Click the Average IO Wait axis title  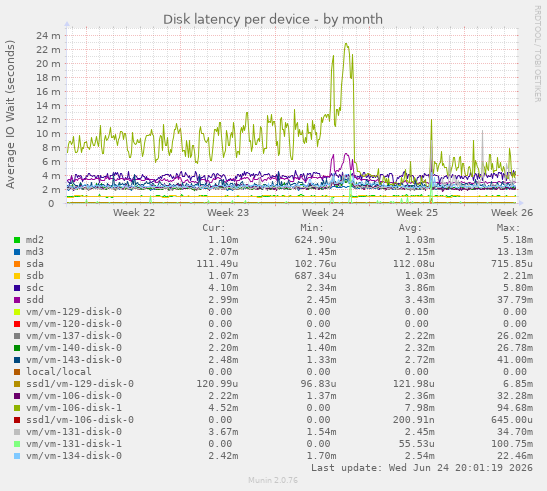10,114
